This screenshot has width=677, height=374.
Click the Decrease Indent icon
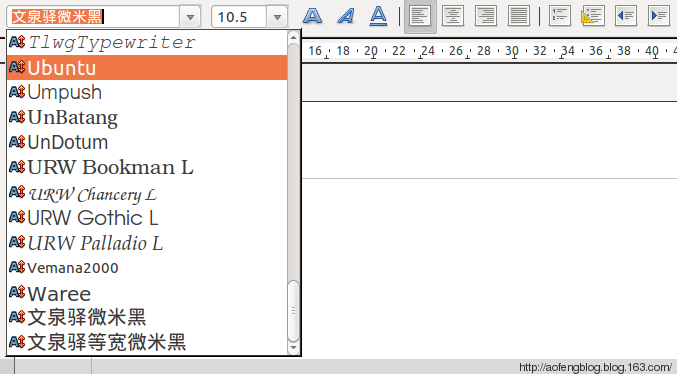626,16
